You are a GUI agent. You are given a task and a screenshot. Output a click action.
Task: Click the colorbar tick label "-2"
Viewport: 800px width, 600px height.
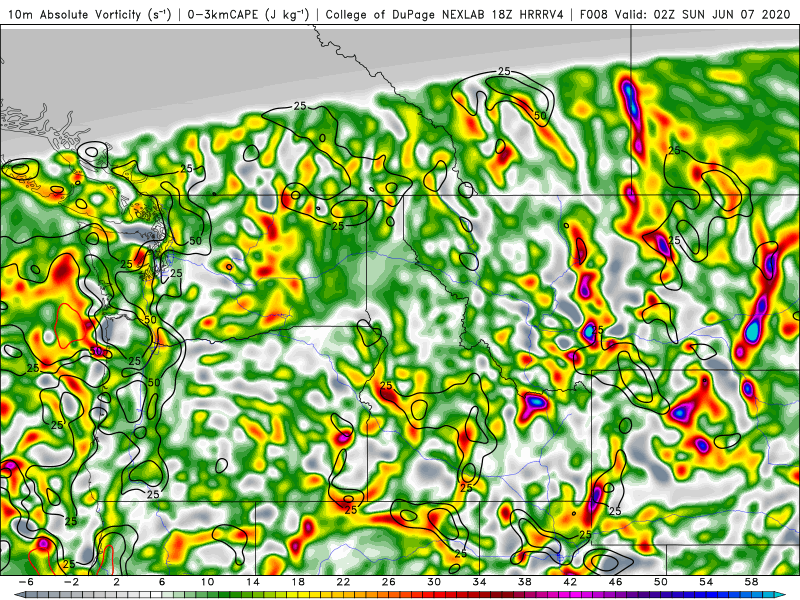click(x=71, y=582)
